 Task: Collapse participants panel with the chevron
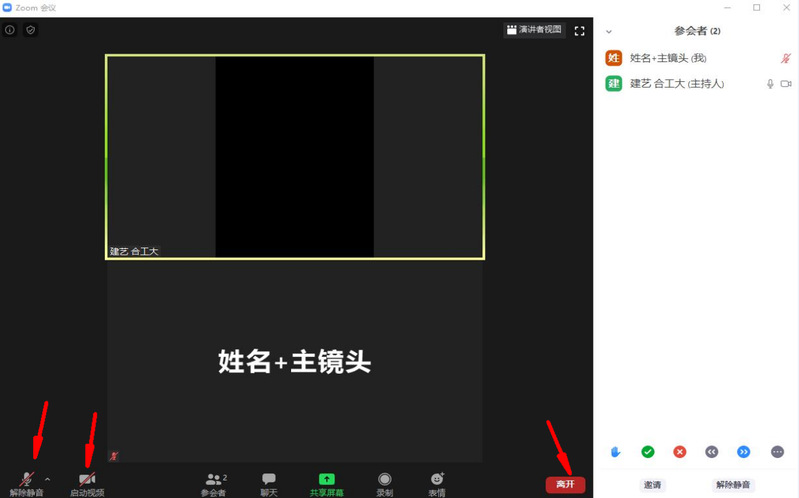[x=609, y=32]
